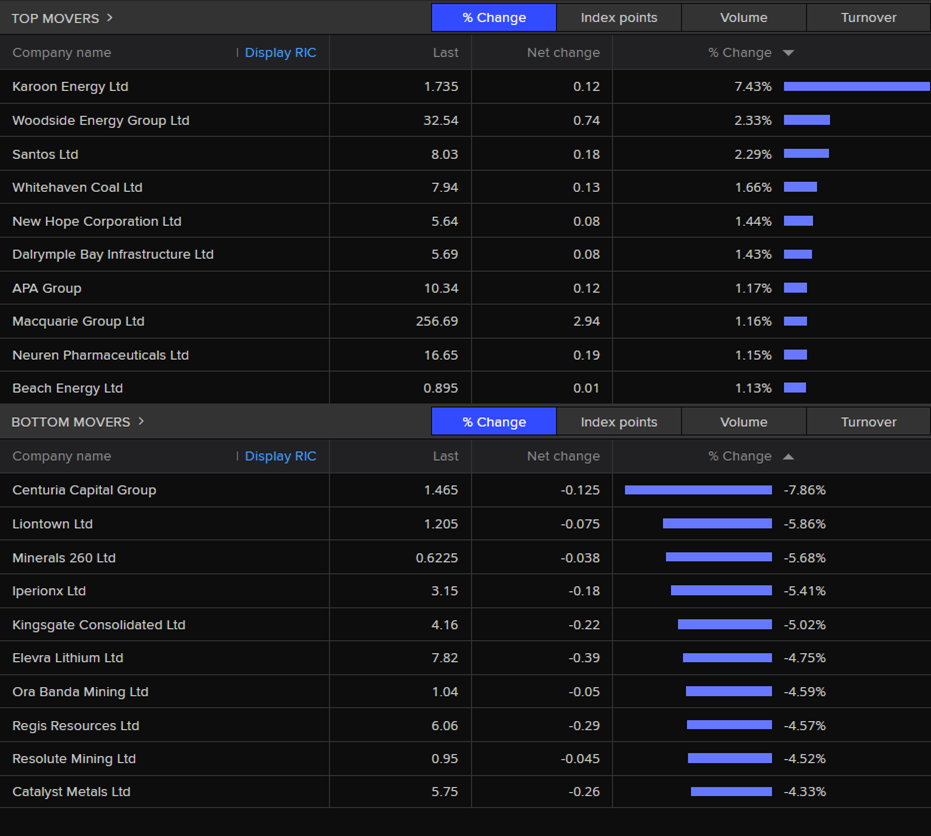
Task: Sort Top Movers by % Change arrow
Action: point(788,53)
